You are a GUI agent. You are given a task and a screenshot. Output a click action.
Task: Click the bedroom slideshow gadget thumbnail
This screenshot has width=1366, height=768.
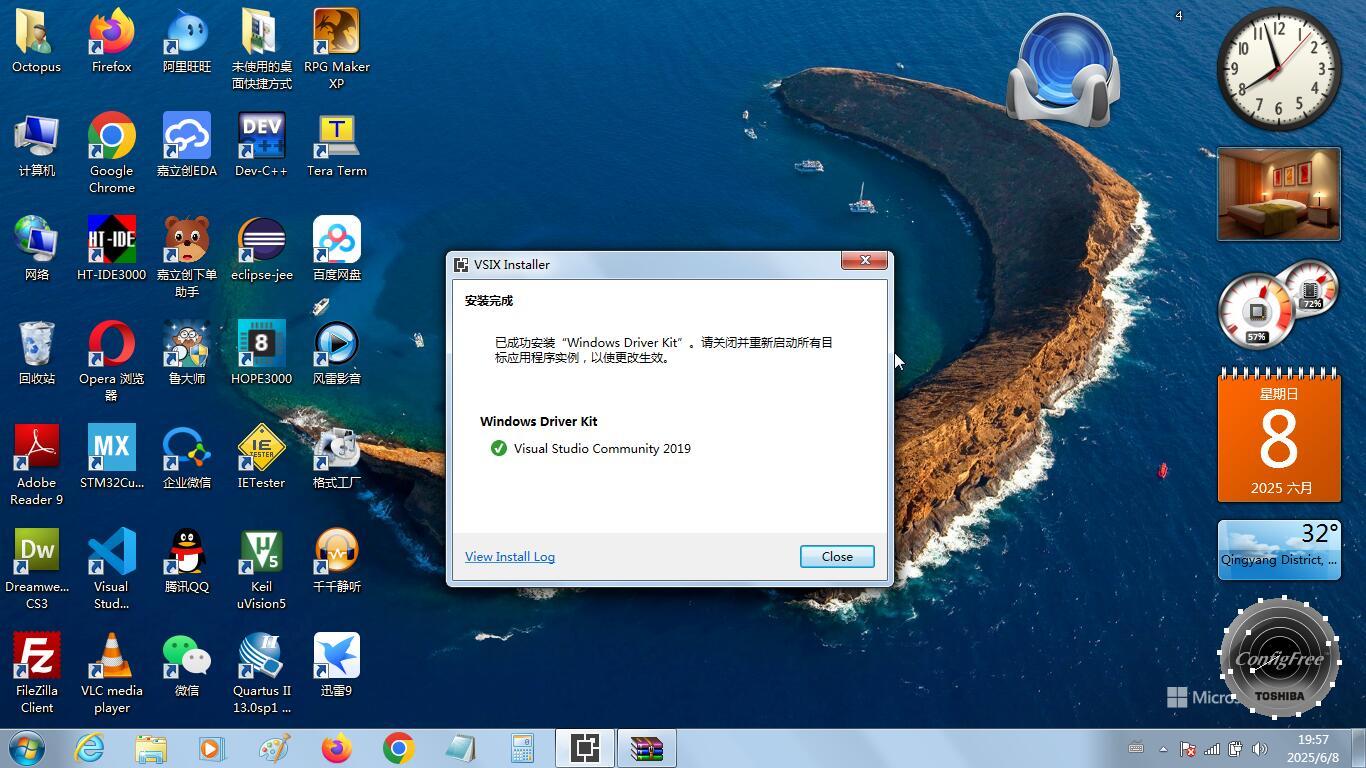click(1278, 194)
